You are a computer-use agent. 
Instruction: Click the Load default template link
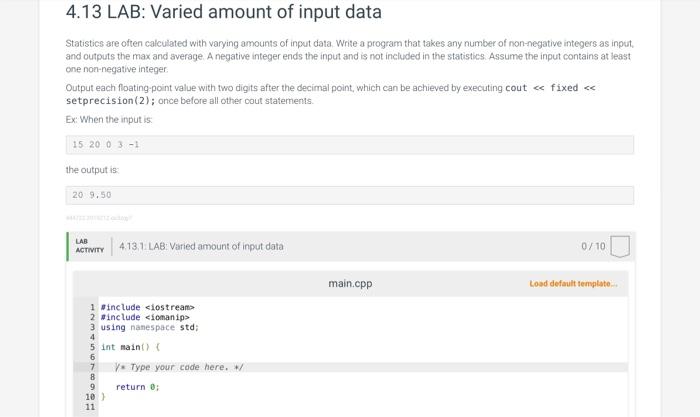pos(573,284)
